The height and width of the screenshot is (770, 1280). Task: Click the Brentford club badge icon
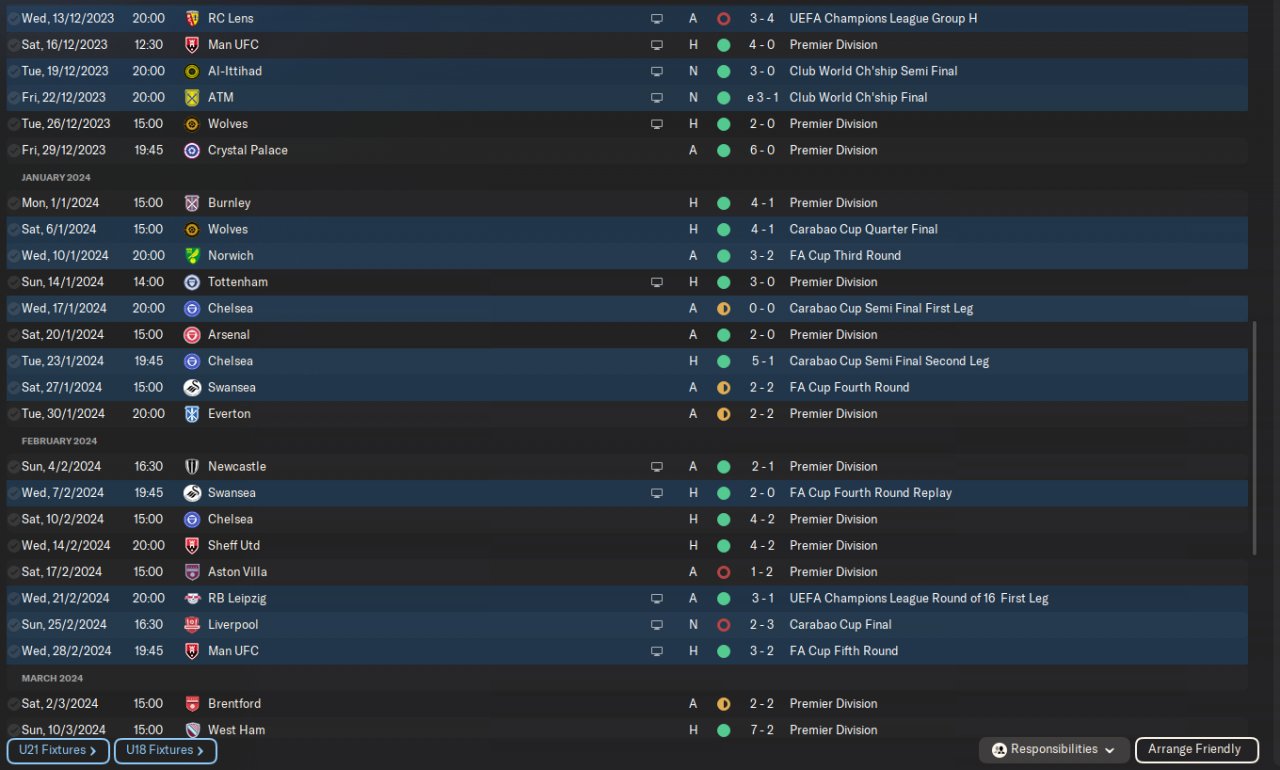pos(192,704)
